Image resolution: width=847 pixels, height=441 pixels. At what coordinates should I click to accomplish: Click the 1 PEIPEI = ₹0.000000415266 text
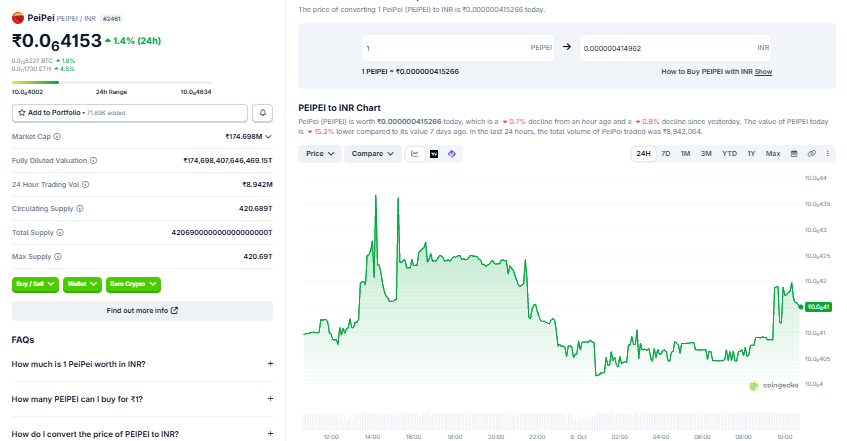point(410,72)
